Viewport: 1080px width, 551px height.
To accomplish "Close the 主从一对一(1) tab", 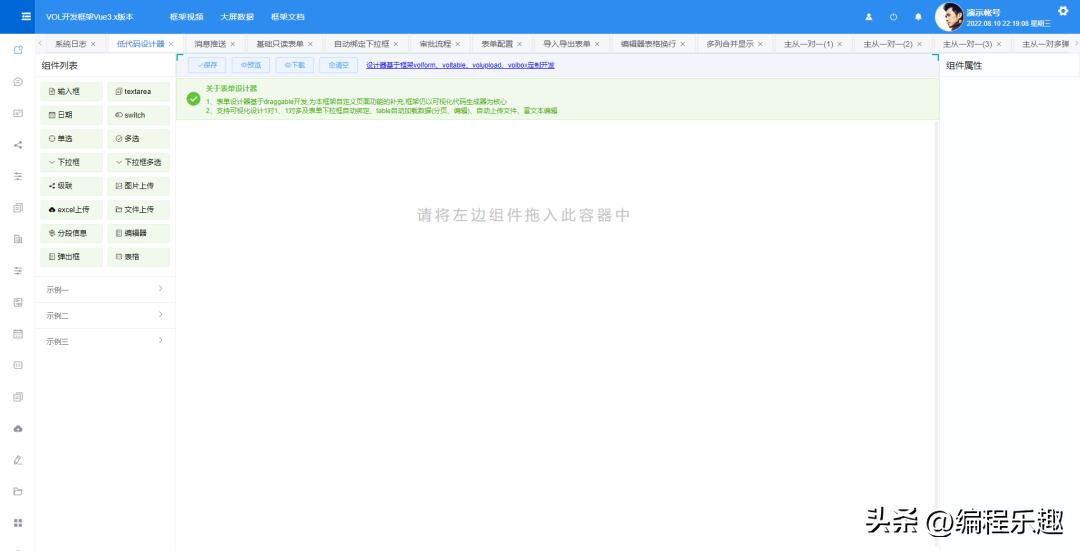I will (840, 44).
